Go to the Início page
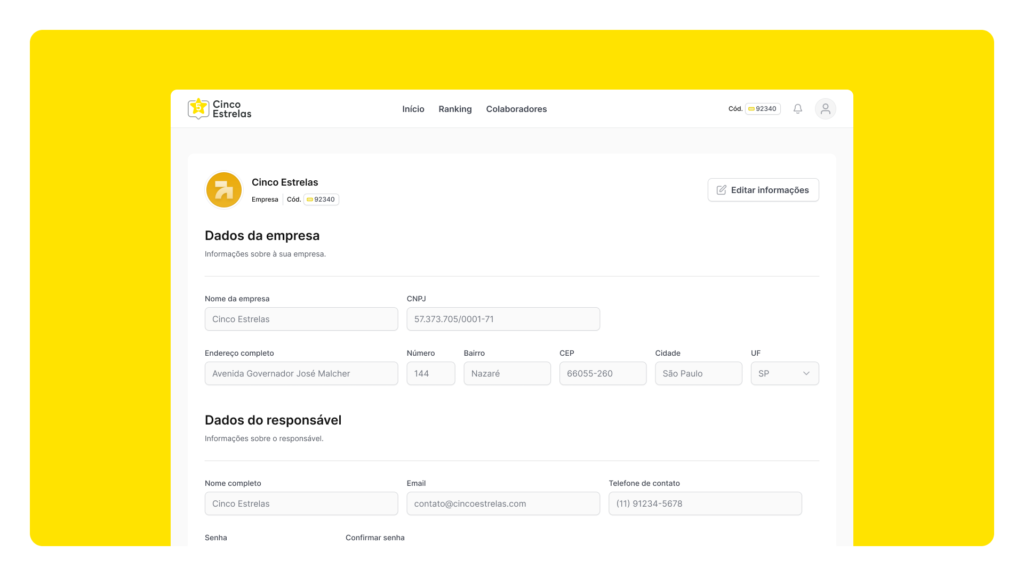The width and height of the screenshot is (1024, 576). tap(413, 109)
